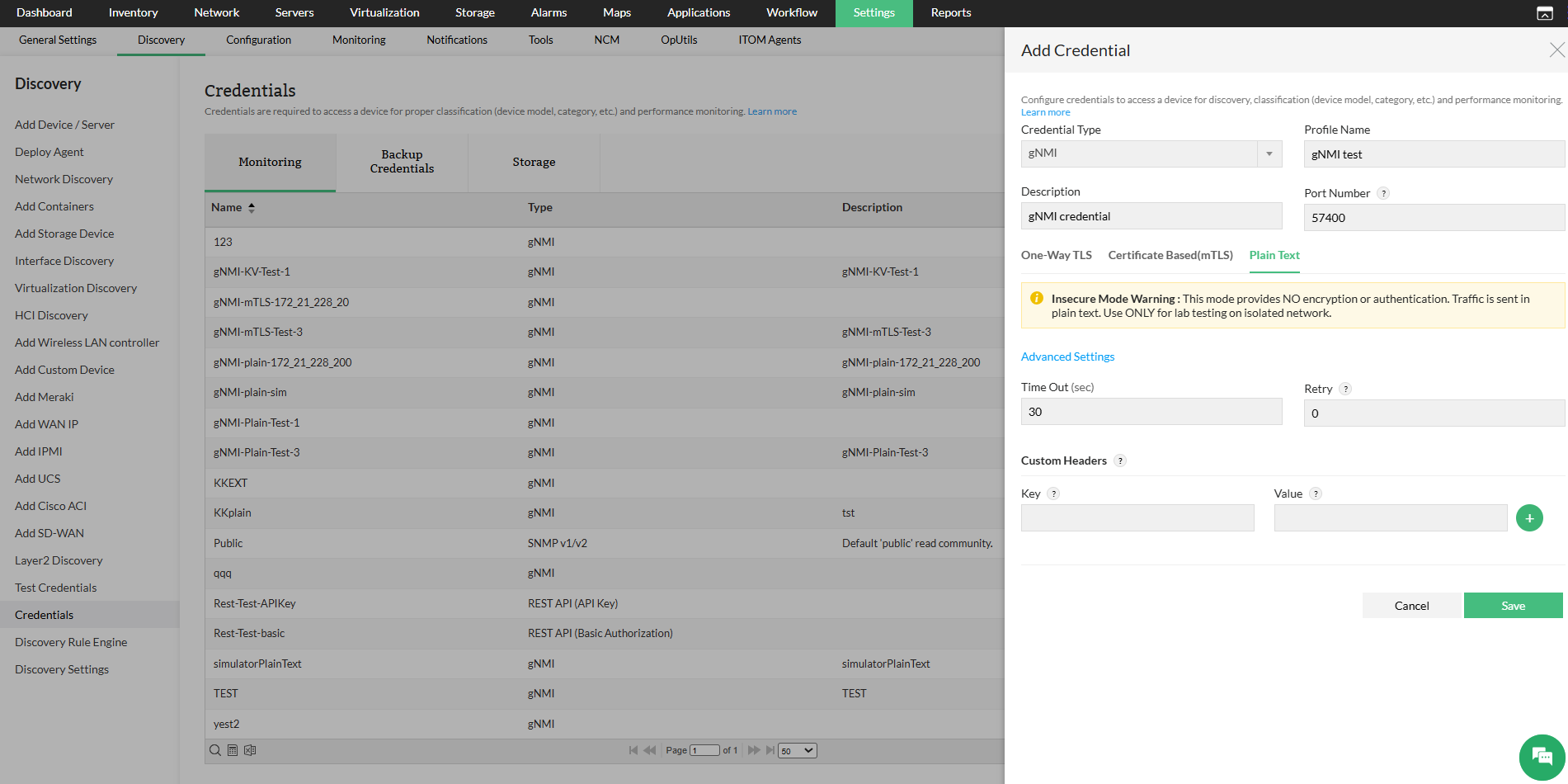Image resolution: width=1568 pixels, height=784 pixels.
Task: Click the column chooser grid icon
Action: 233,750
